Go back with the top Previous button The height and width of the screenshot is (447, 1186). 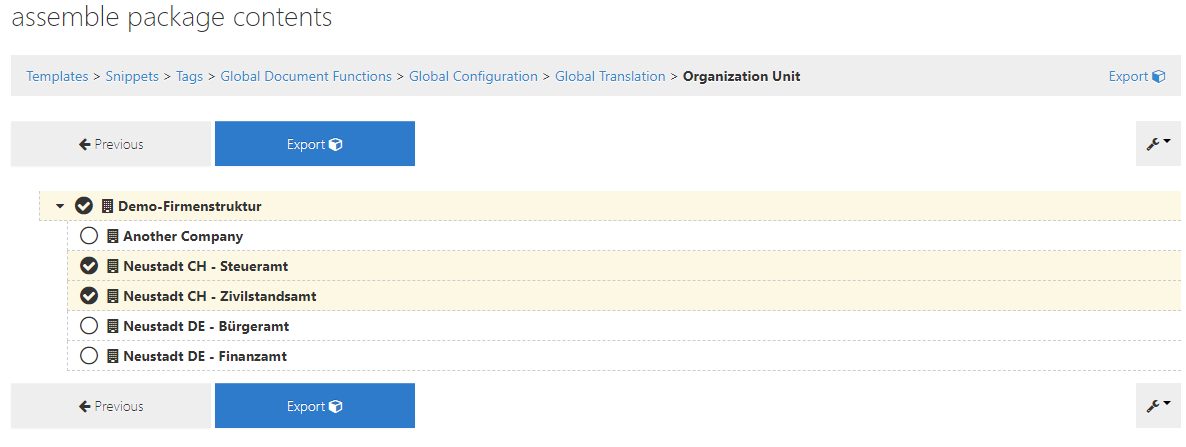[110, 144]
